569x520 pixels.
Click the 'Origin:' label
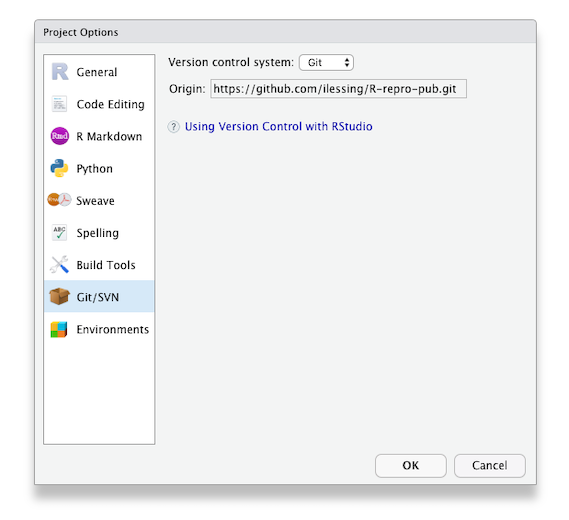tap(187, 89)
